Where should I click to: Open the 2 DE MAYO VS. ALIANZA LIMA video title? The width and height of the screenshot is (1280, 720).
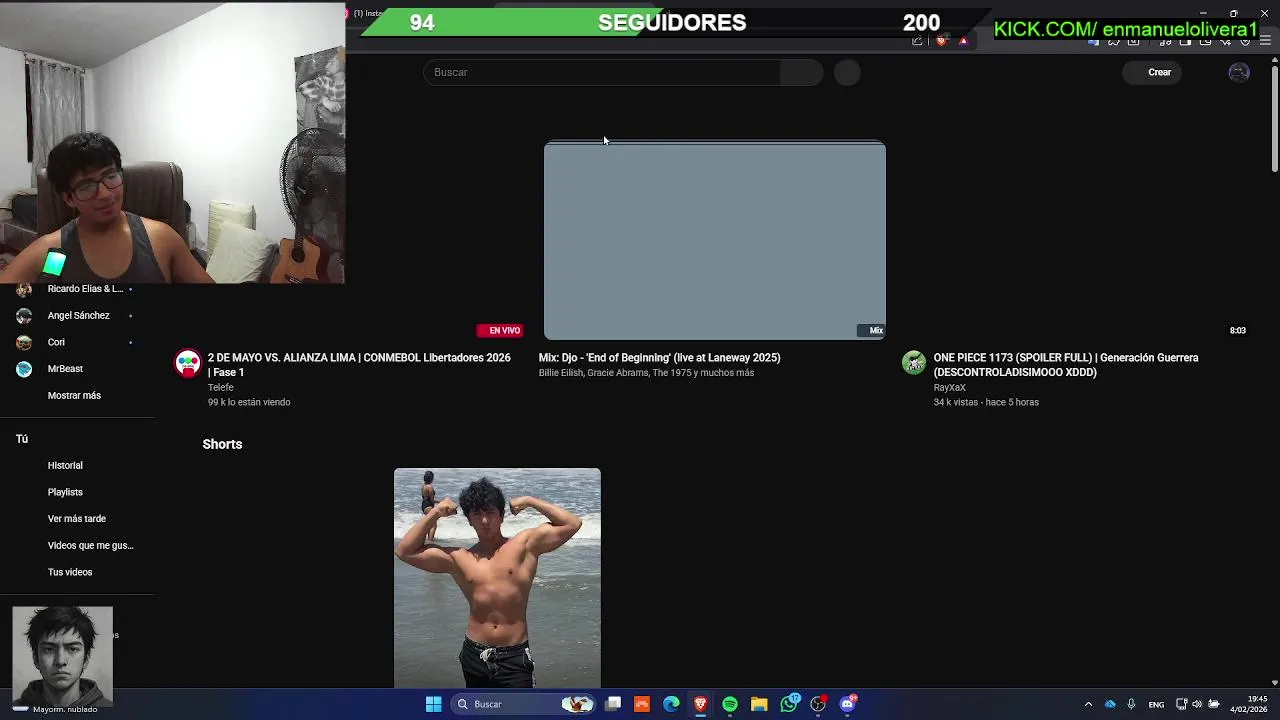pyautogui.click(x=359, y=365)
